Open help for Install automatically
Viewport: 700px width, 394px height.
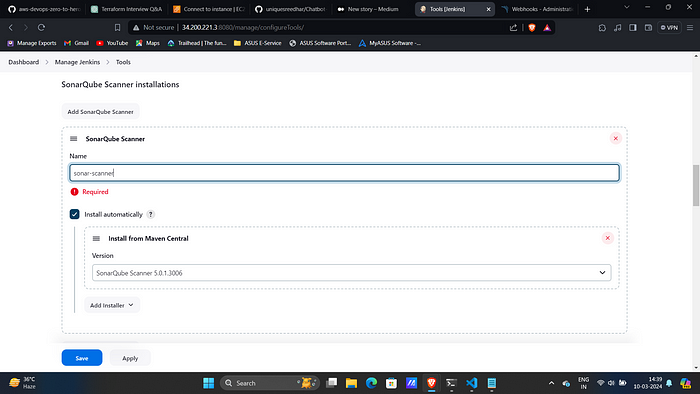click(151, 214)
